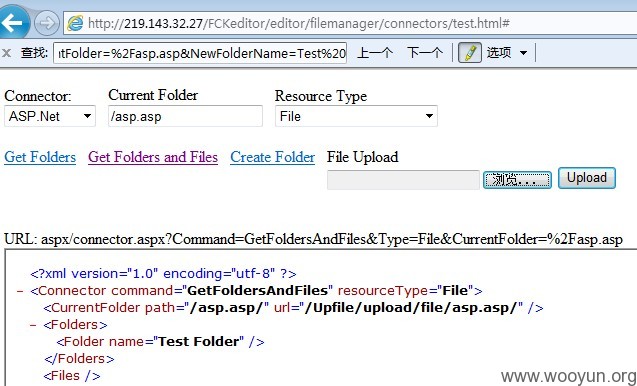Click the Current Folder field containing /asp.asp
The height and width of the screenshot is (386, 637).
[185, 117]
